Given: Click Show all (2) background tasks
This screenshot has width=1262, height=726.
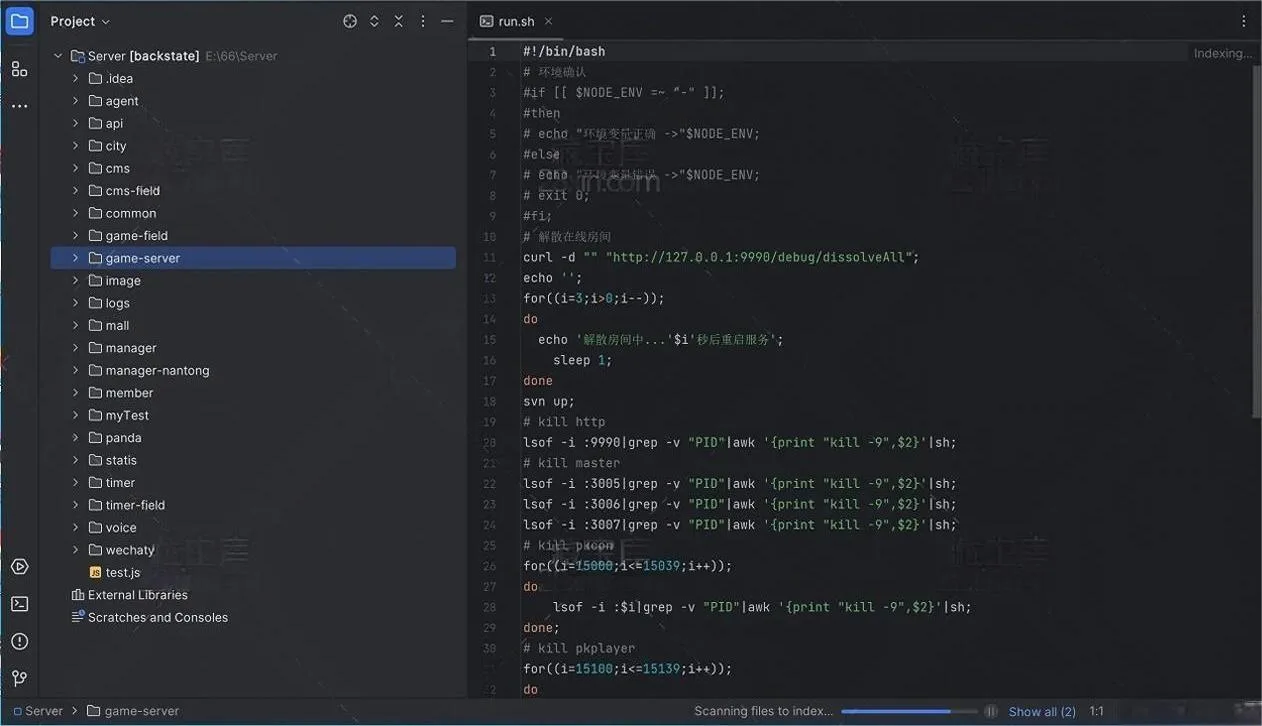Looking at the screenshot, I should coord(1042,711).
